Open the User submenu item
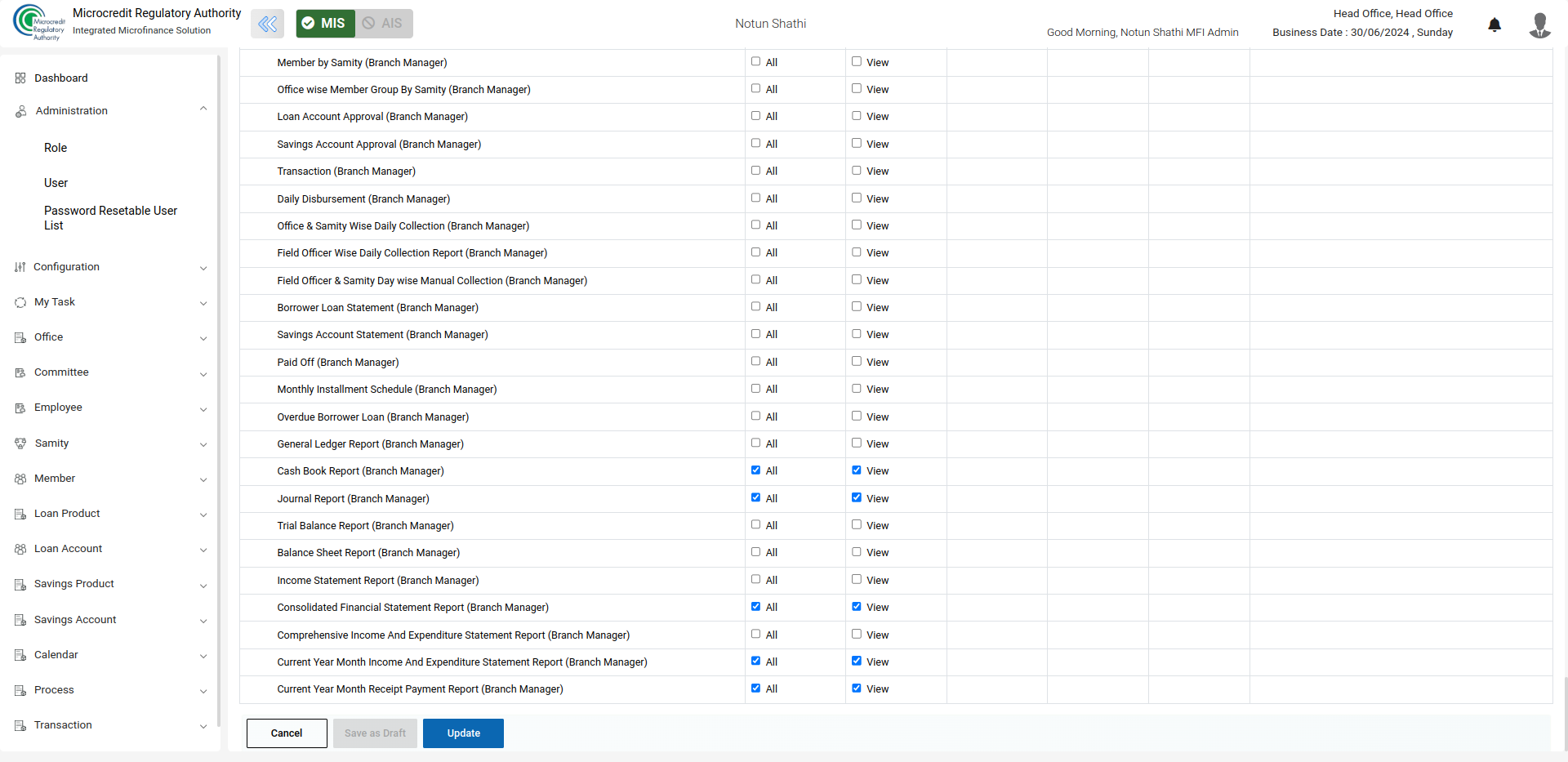This screenshot has height=762, width=1568. 56,183
